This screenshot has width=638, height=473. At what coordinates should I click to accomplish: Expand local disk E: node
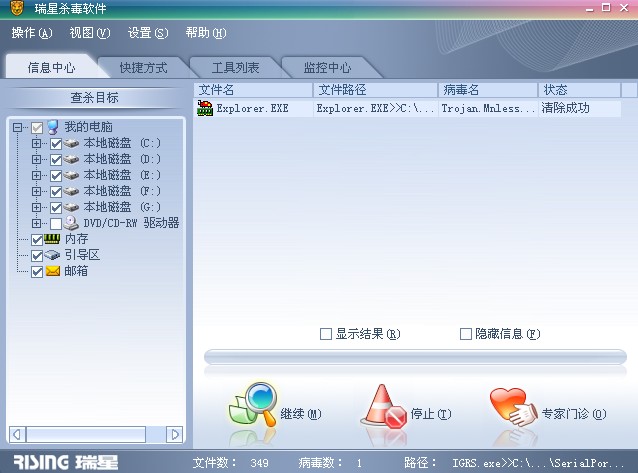[x=36, y=176]
